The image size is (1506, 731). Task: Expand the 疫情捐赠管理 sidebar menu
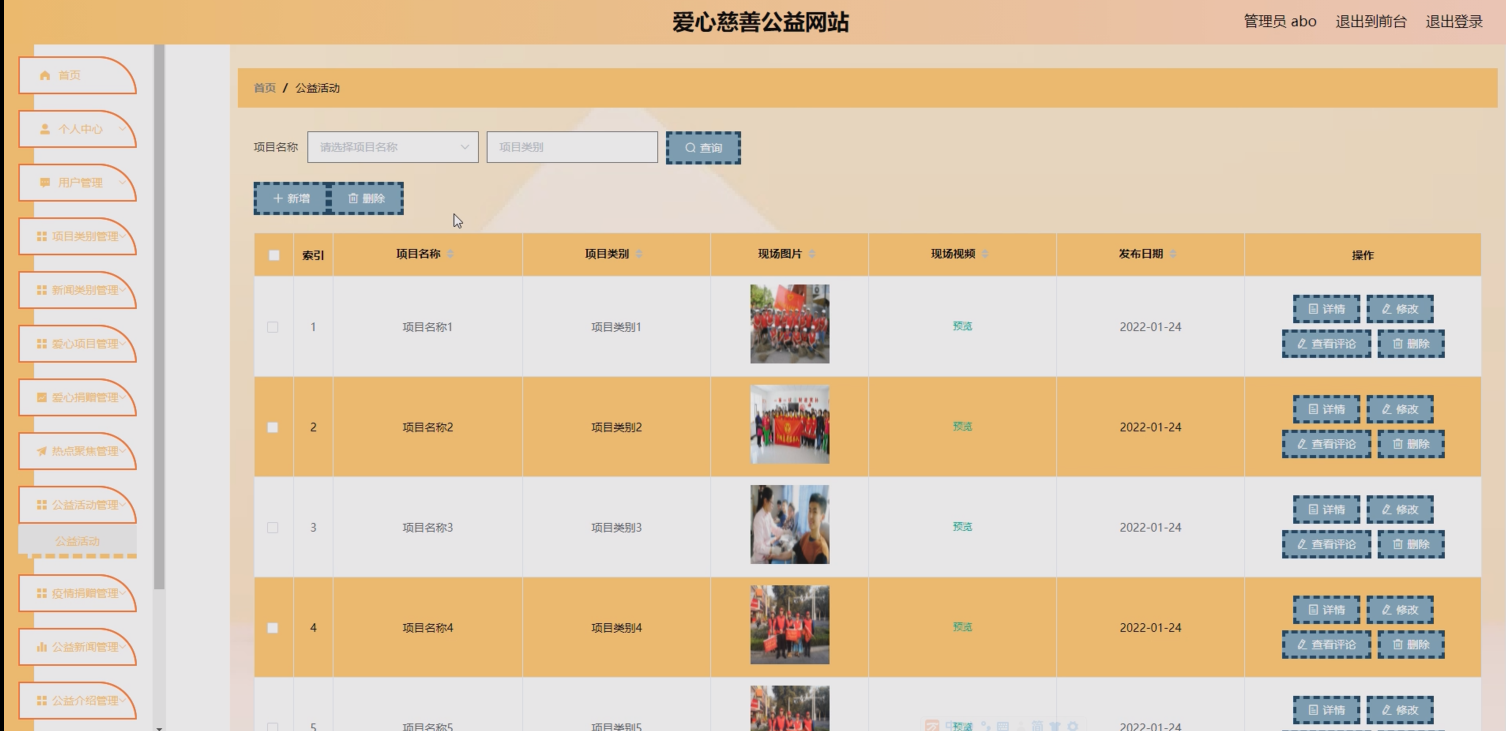click(77, 593)
